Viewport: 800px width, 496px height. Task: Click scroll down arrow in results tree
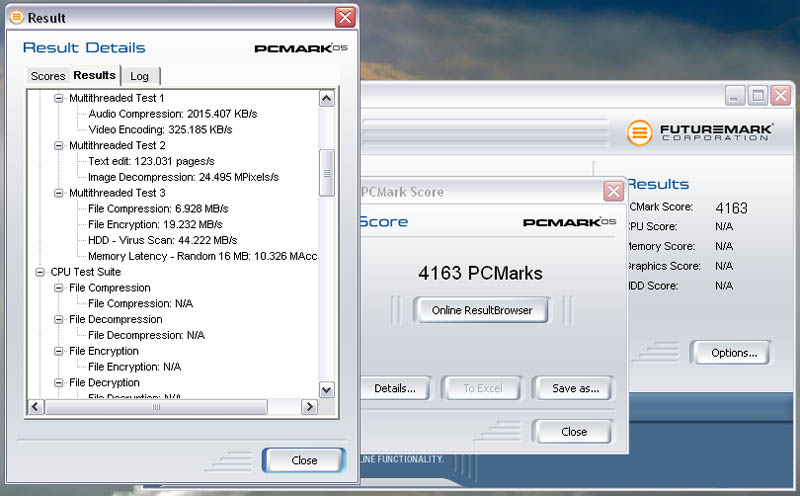pyautogui.click(x=327, y=390)
